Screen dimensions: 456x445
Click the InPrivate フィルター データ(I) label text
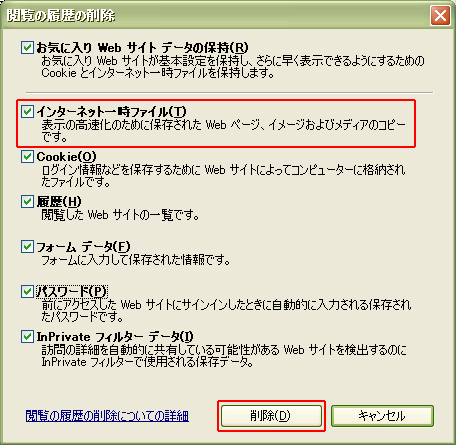click(115, 337)
